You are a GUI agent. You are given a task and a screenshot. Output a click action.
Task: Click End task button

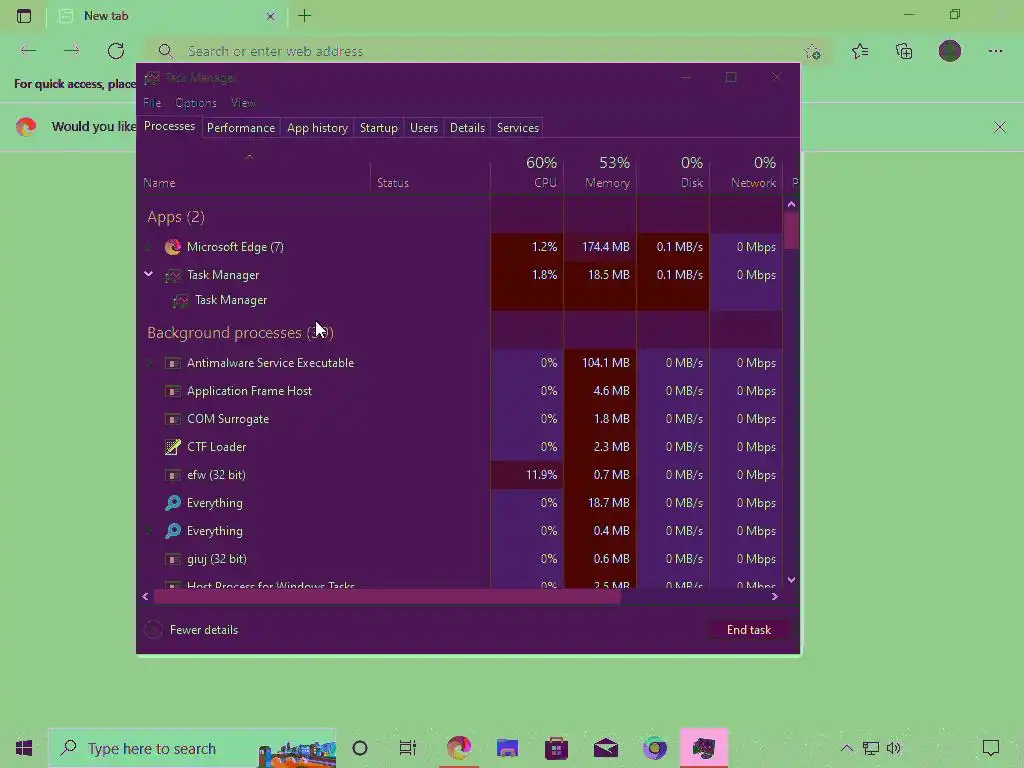pos(749,630)
